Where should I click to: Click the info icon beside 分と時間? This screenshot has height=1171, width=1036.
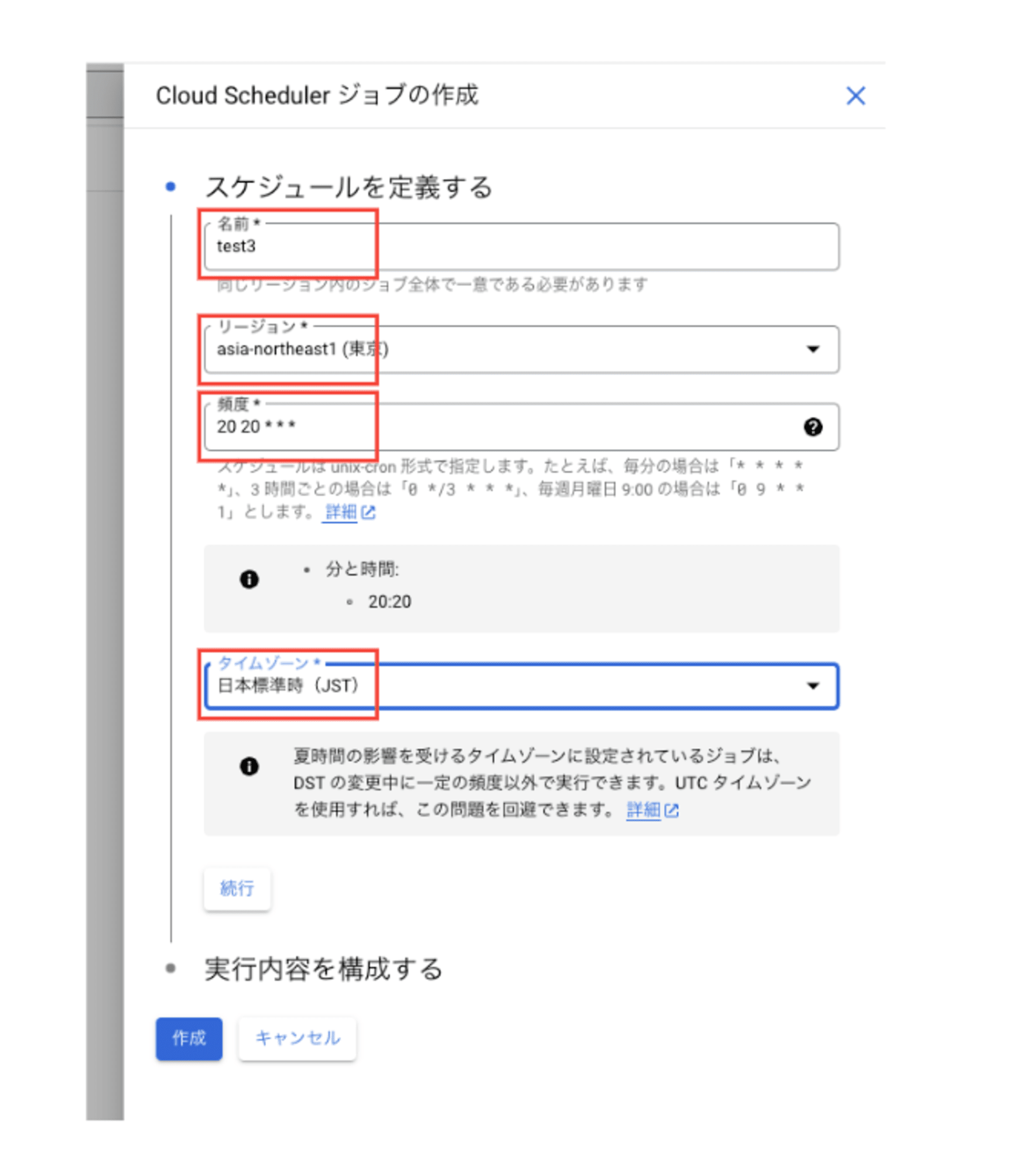coord(249,580)
